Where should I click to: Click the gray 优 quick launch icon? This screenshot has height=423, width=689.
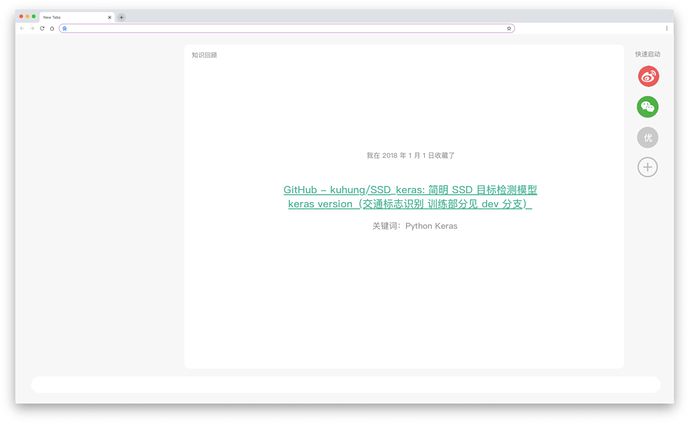(x=648, y=137)
